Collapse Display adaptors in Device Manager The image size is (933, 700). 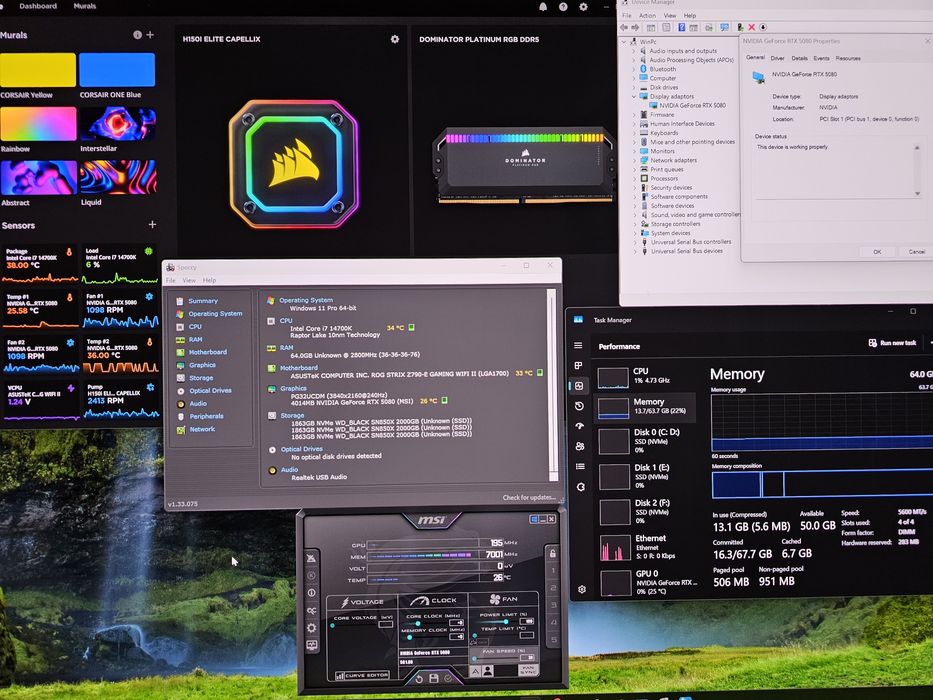click(x=634, y=96)
